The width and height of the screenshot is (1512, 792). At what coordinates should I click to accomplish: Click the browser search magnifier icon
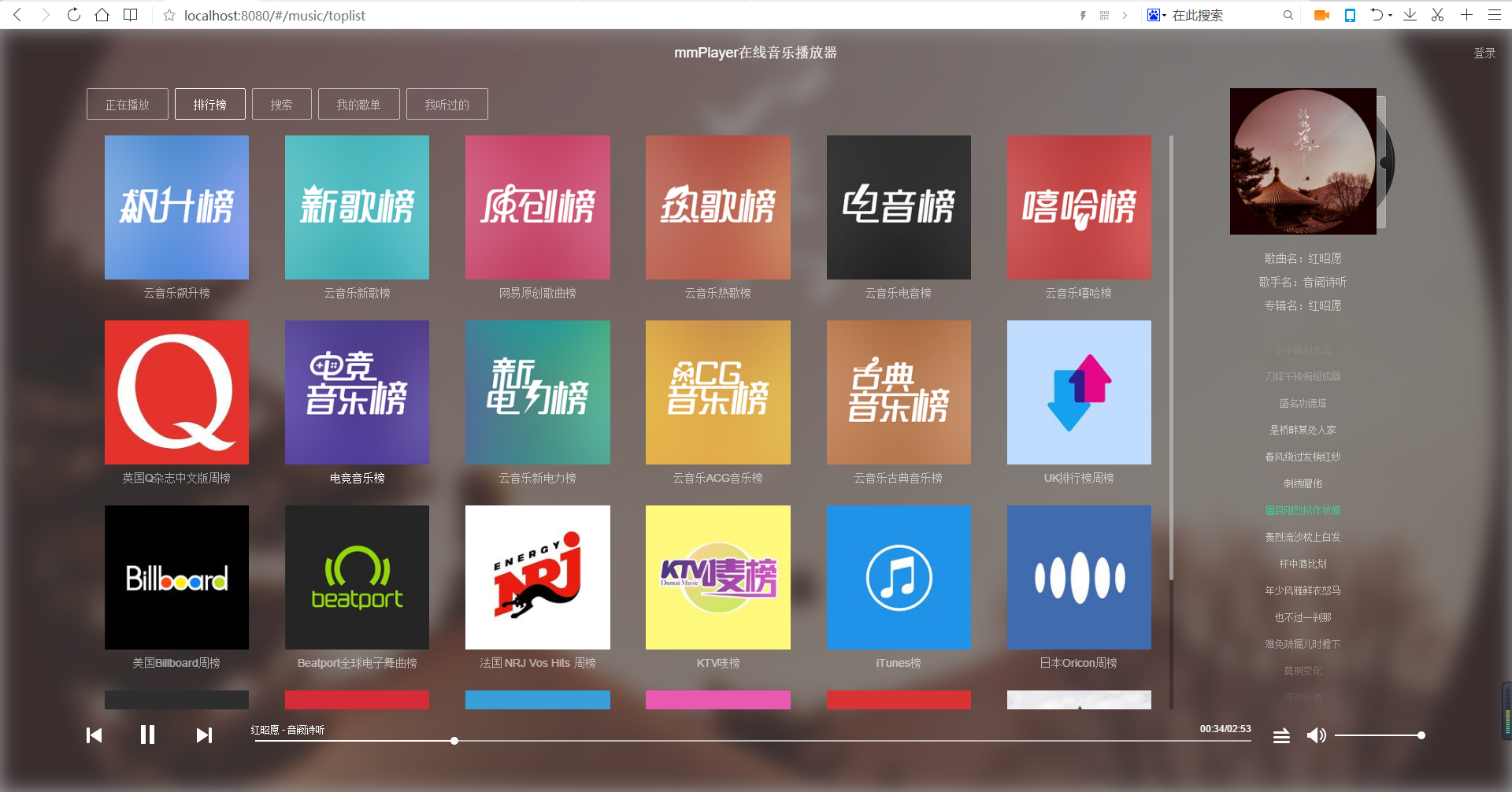tap(1288, 15)
